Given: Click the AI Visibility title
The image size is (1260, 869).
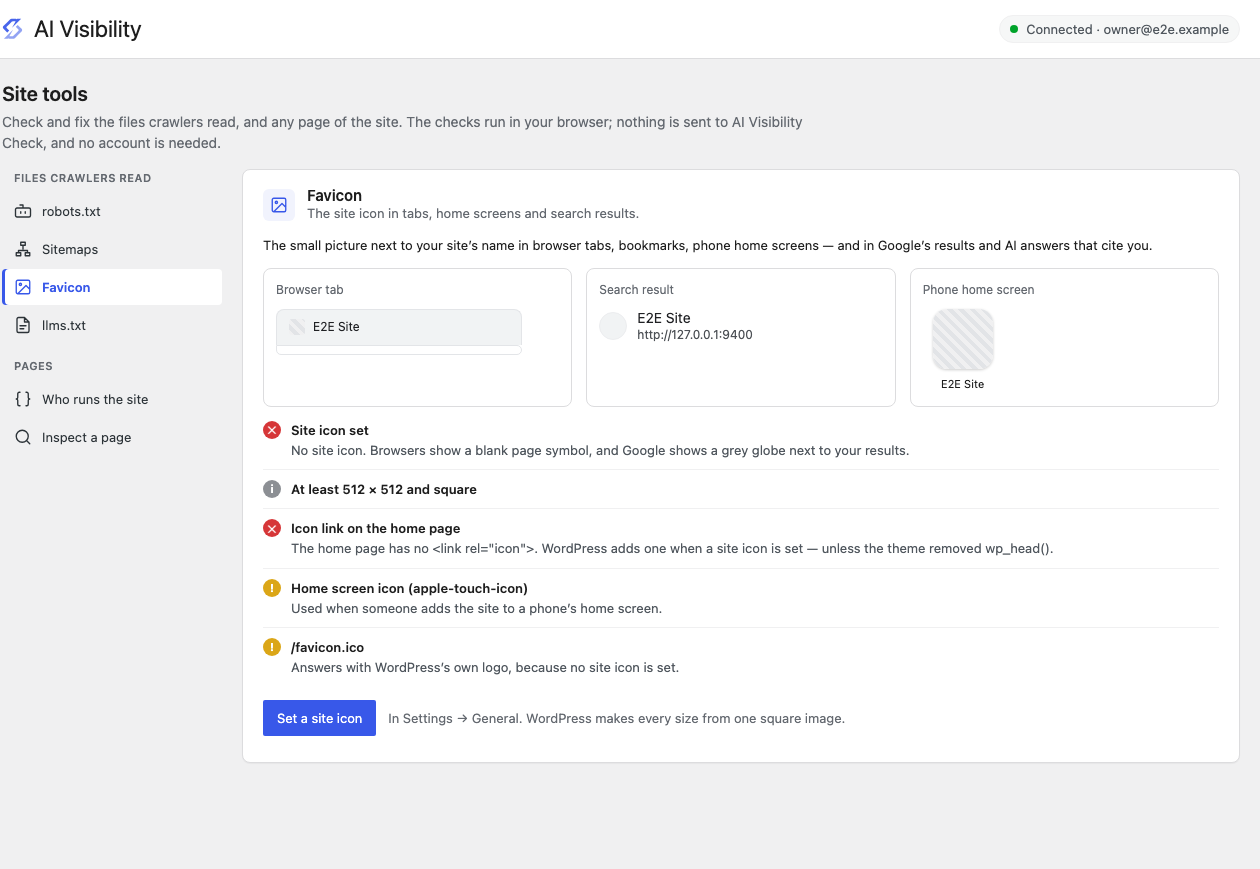Looking at the screenshot, I should point(88,29).
